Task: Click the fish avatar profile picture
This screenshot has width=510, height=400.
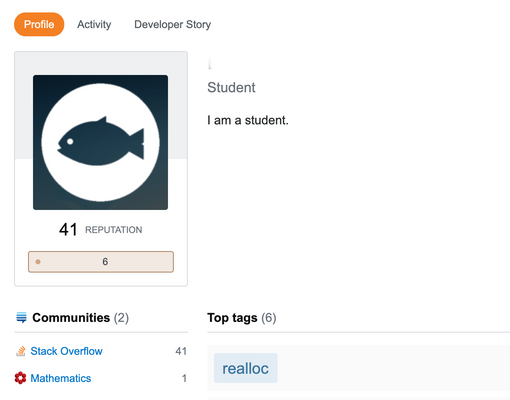Action: click(100, 142)
